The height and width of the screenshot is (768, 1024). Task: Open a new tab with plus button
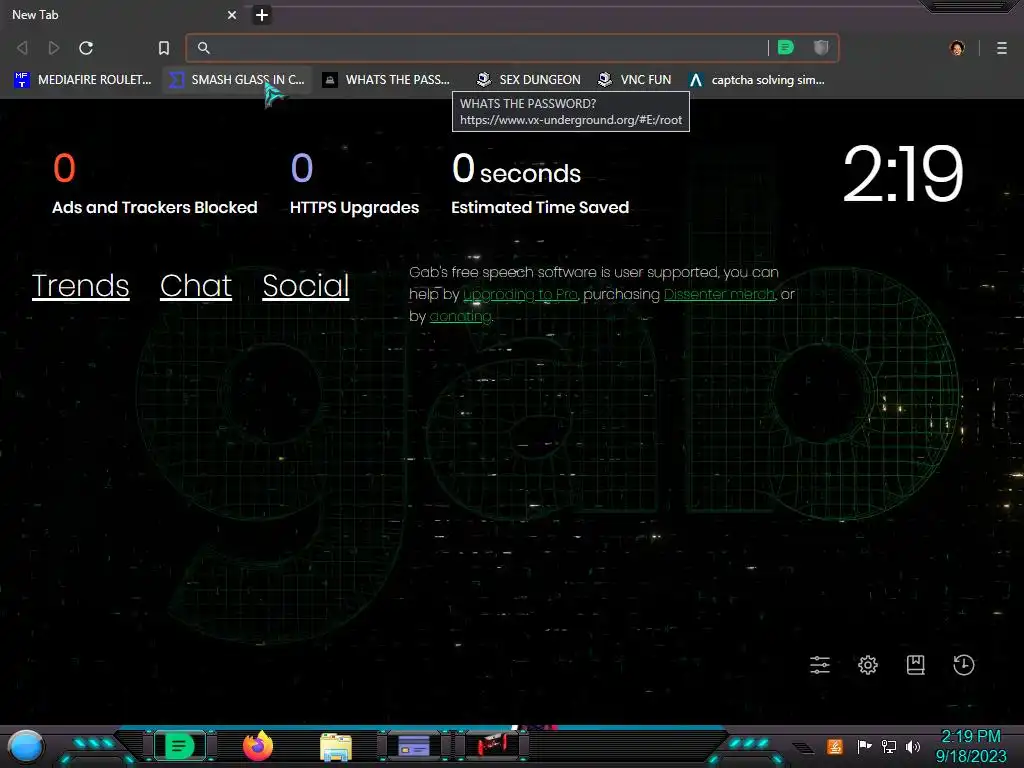pos(261,15)
